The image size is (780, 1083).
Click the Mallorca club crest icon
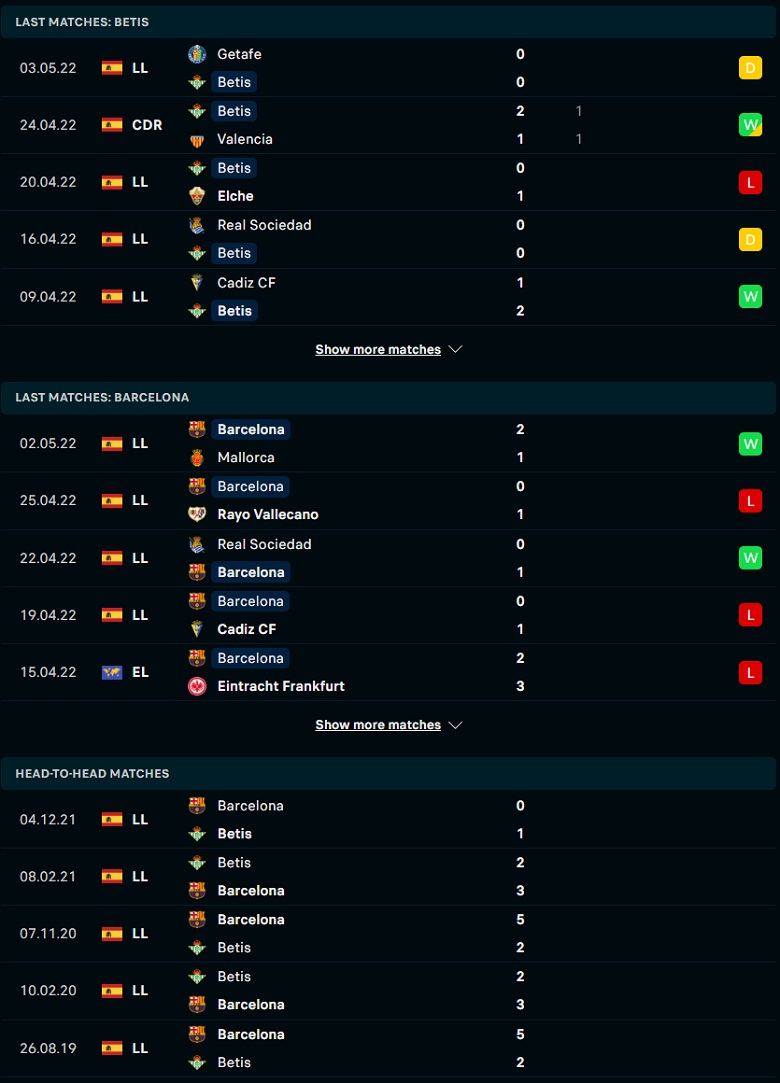pyautogui.click(x=197, y=457)
